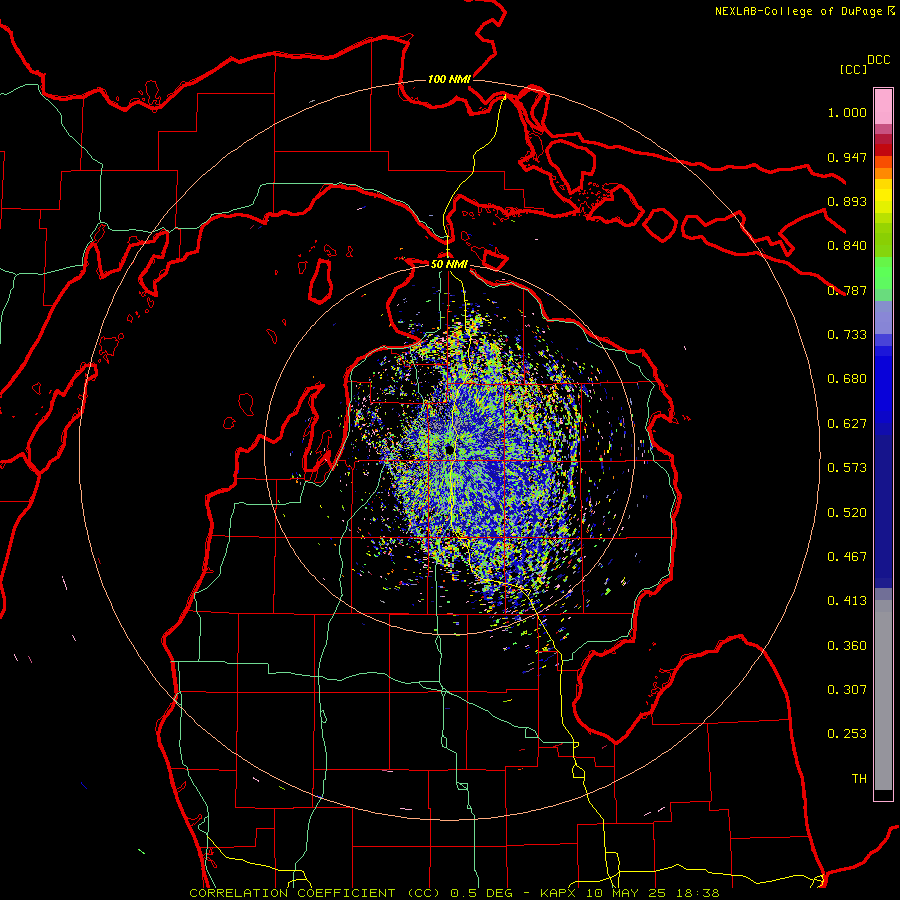Viewport: 900px width, 900px height.
Task: Click the gray segment of the color bar
Action: [x=883, y=695]
